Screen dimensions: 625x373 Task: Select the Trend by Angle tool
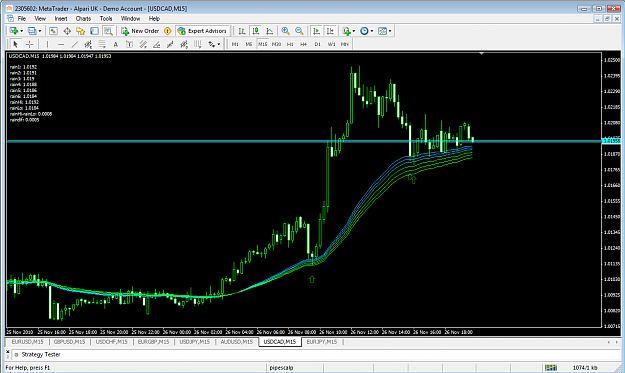pos(156,44)
